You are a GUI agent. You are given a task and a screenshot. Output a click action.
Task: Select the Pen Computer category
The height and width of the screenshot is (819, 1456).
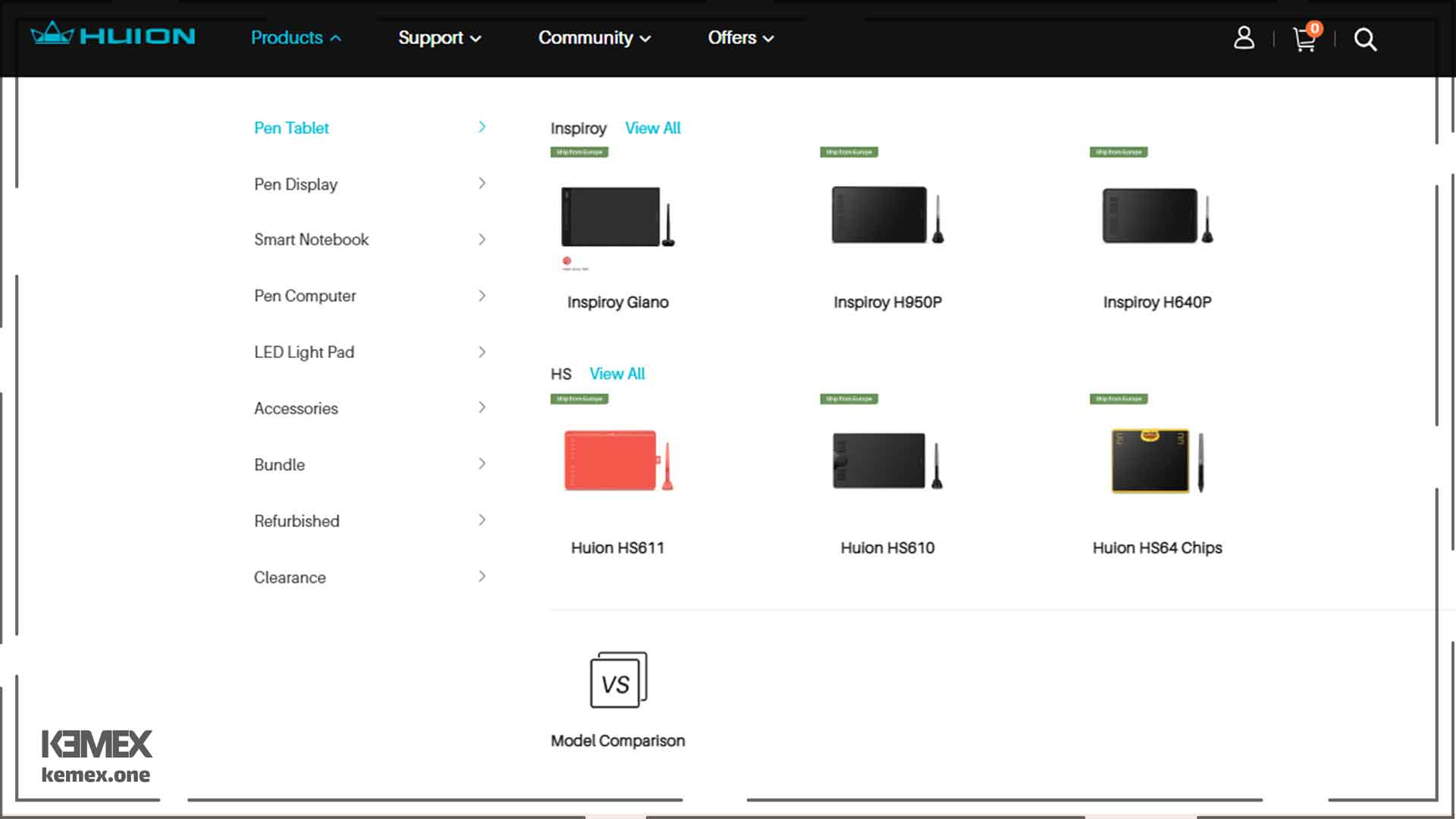coord(305,296)
